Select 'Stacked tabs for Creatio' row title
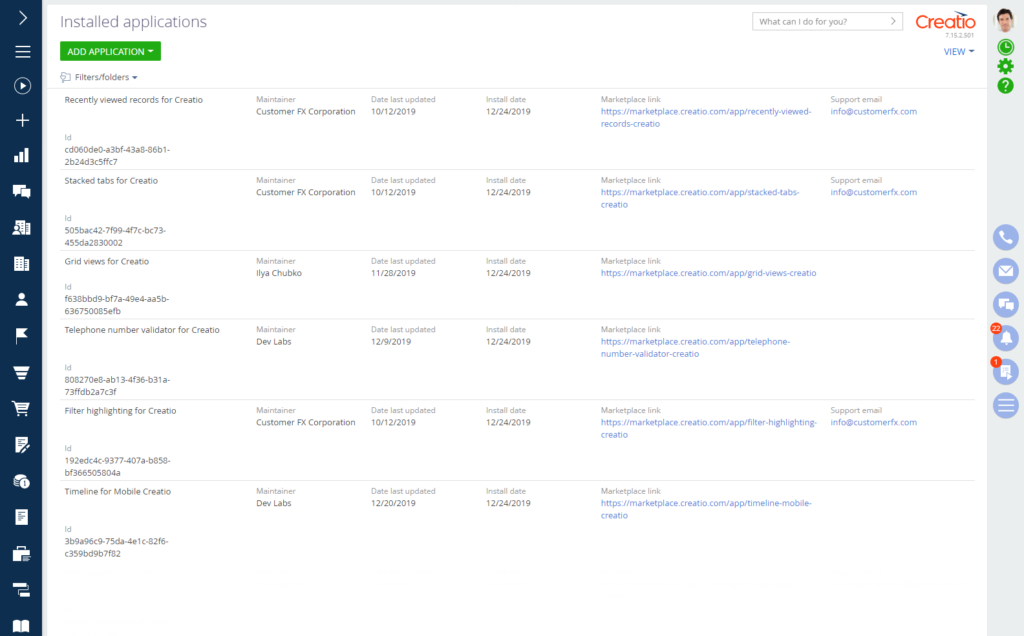 click(111, 181)
